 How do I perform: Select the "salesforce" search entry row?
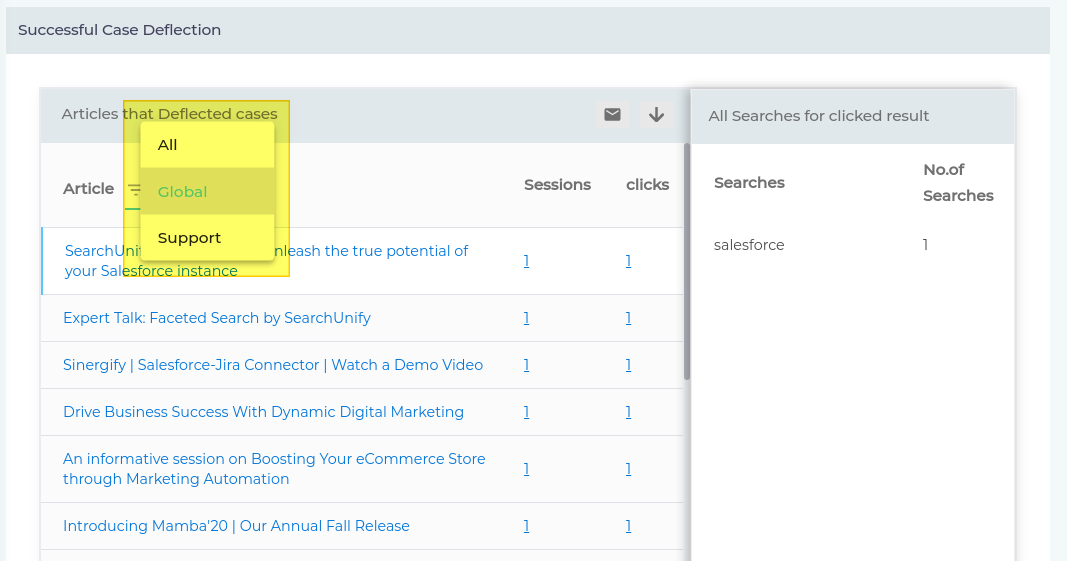[x=749, y=245]
